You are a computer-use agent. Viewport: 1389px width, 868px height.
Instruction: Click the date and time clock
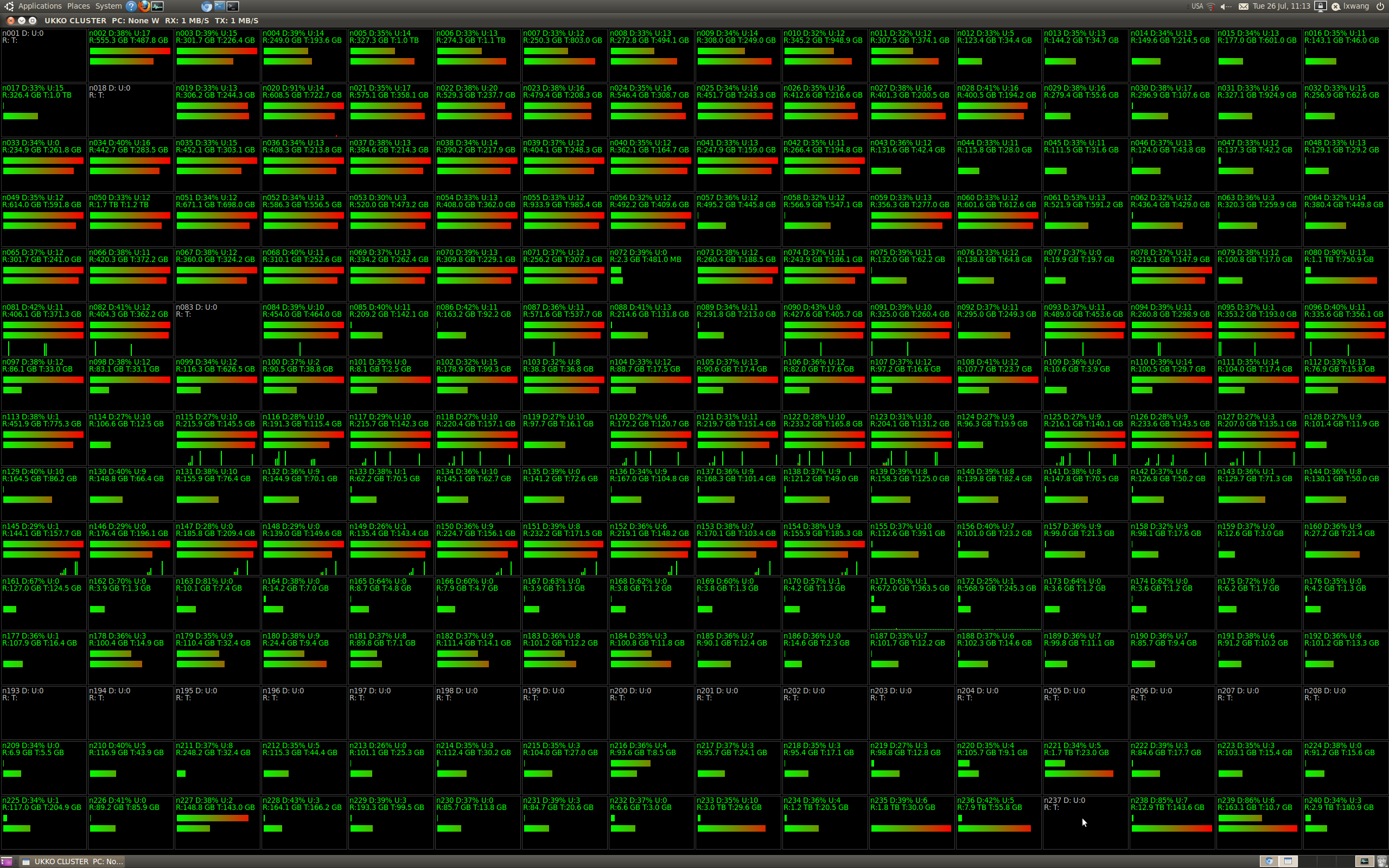(1281, 7)
